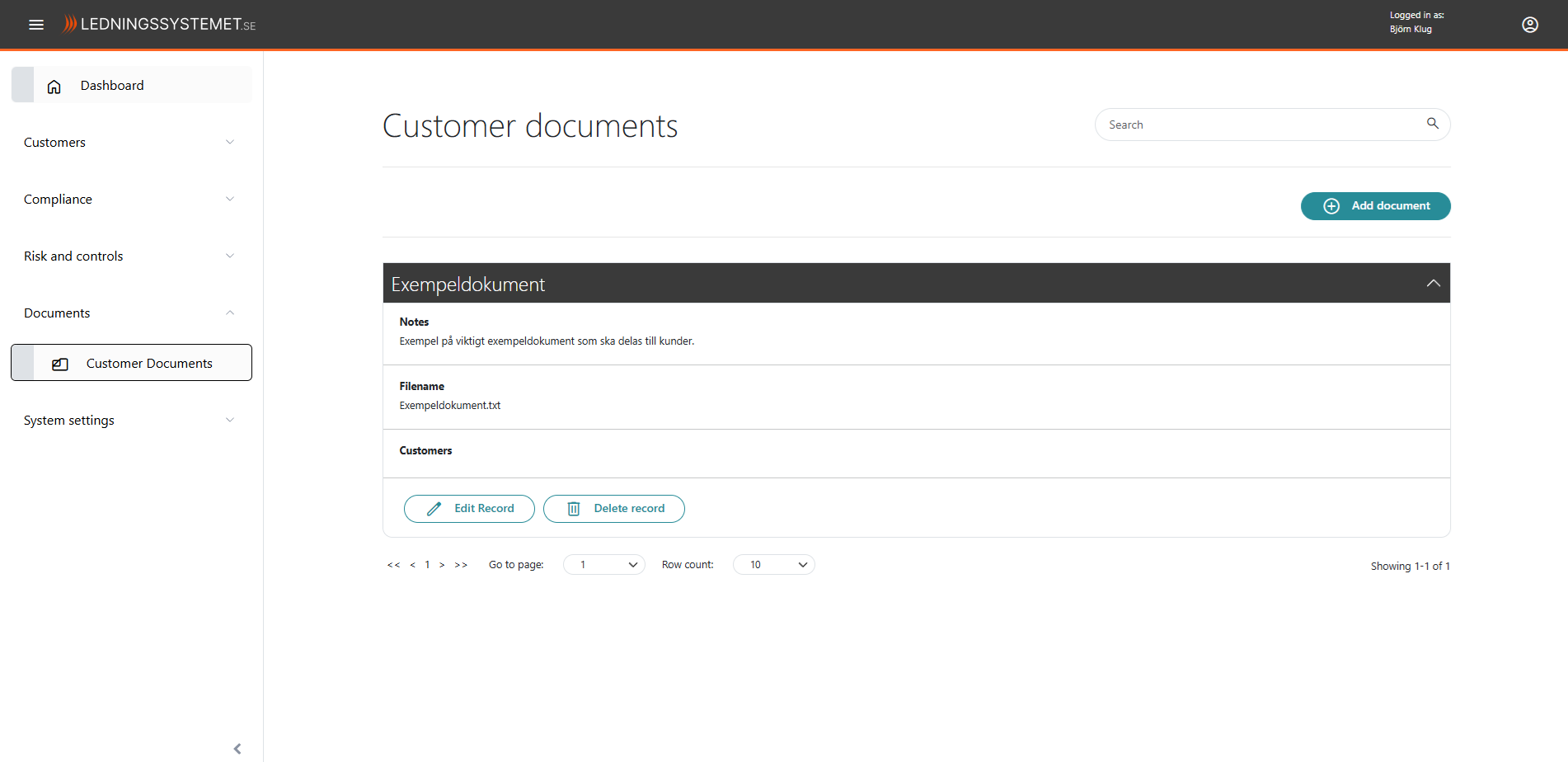Open the hamburger menu icon
The height and width of the screenshot is (762, 1568).
36,25
